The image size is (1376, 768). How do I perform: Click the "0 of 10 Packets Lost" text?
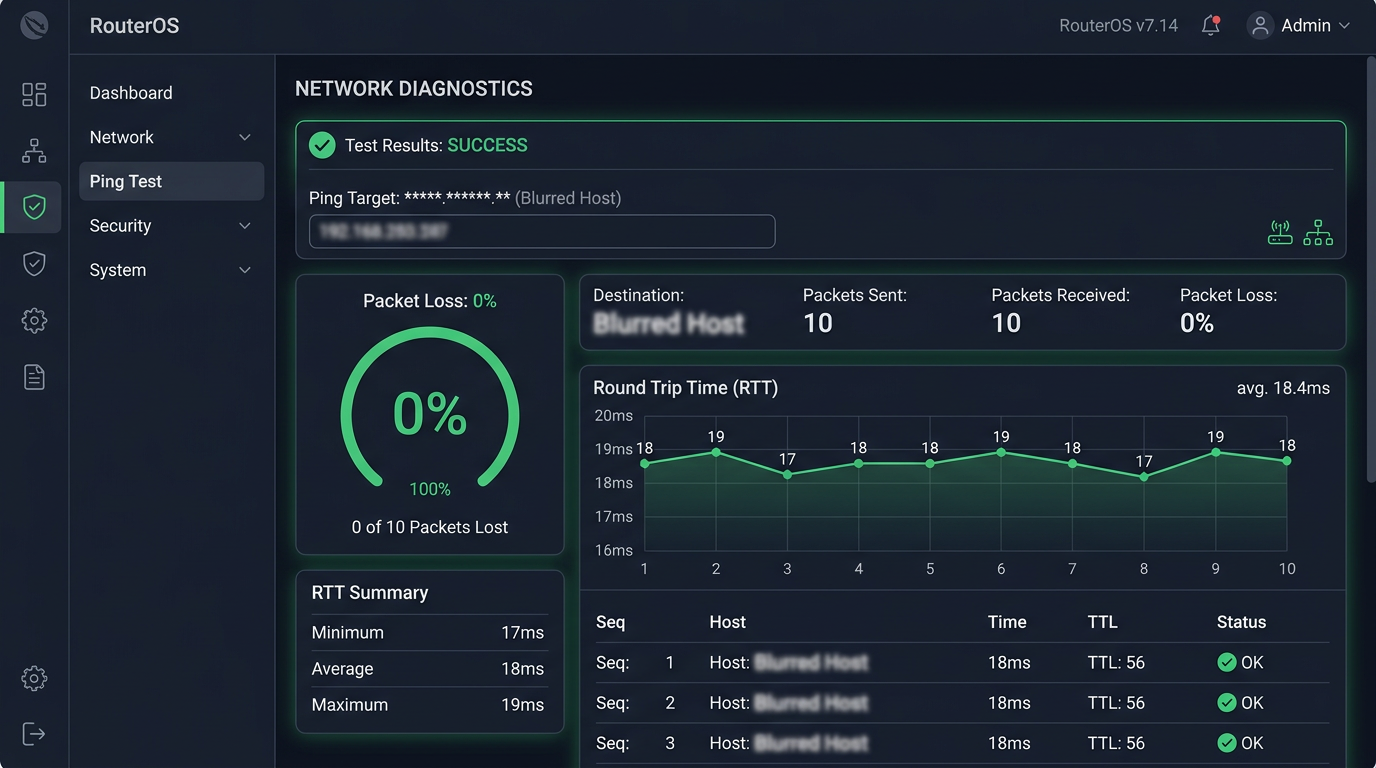tap(430, 527)
